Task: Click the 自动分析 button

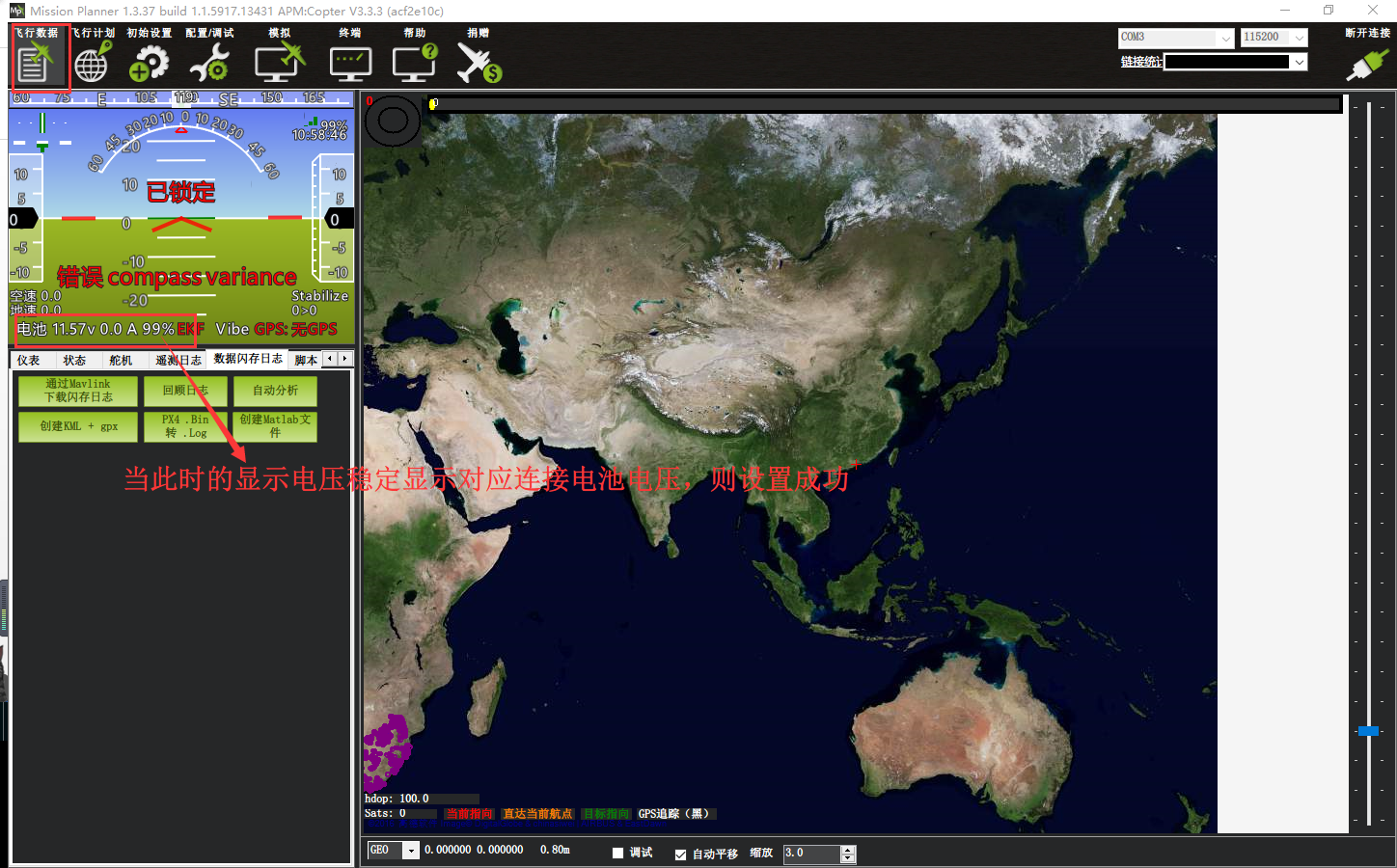Action: click(275, 391)
